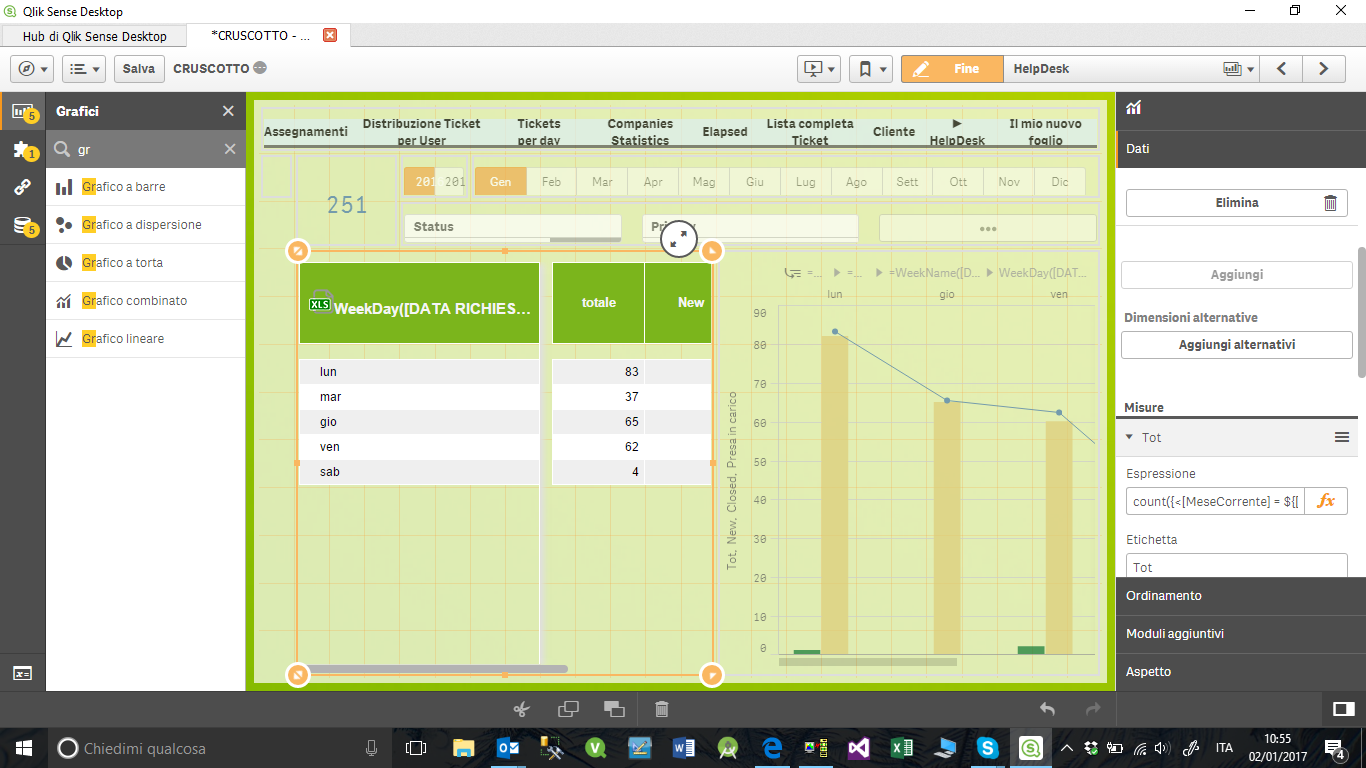Open the Cliente tab
Screen dimensions: 1366x768
pos(894,132)
